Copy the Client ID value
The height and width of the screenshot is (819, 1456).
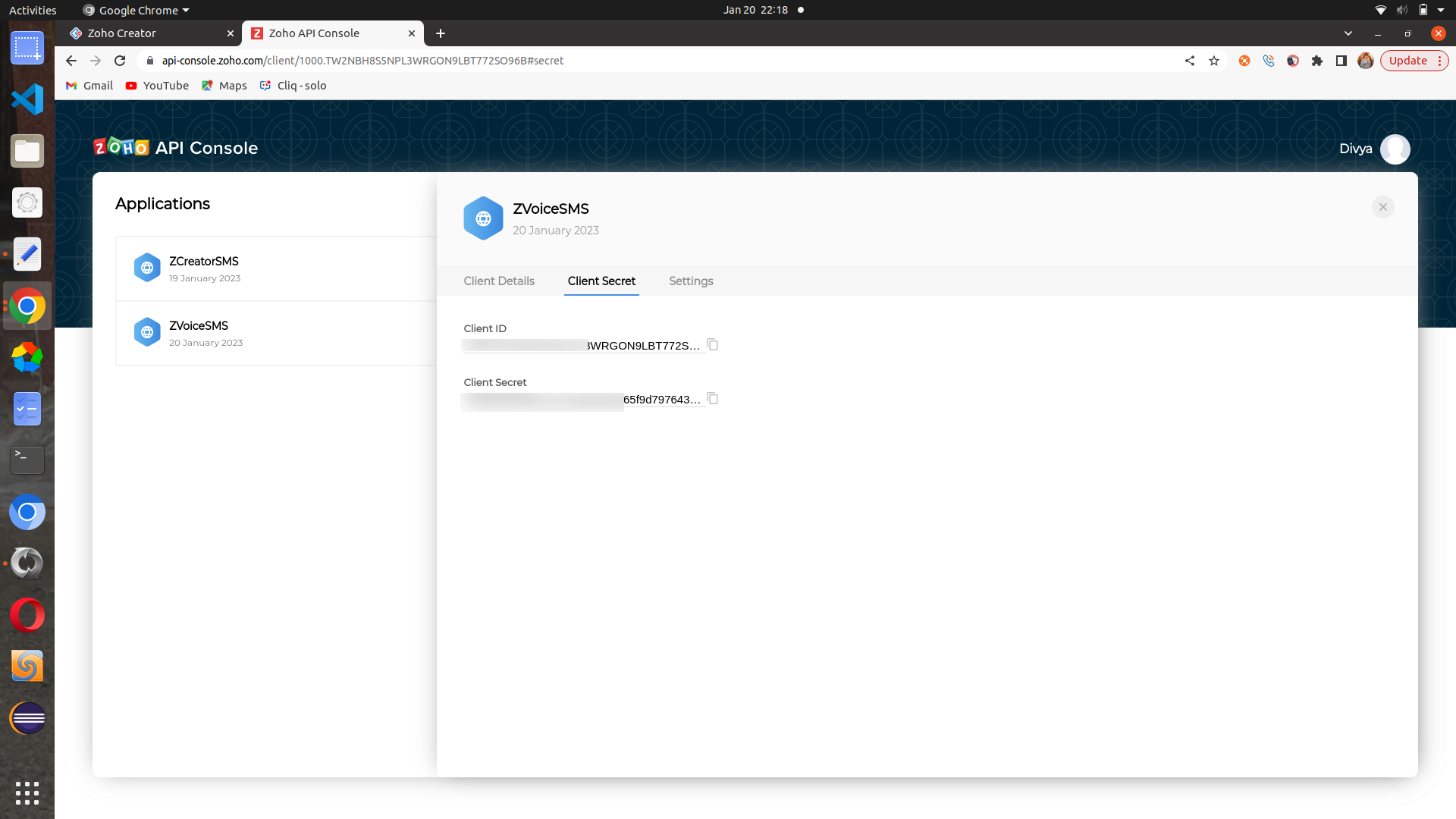coord(713,345)
